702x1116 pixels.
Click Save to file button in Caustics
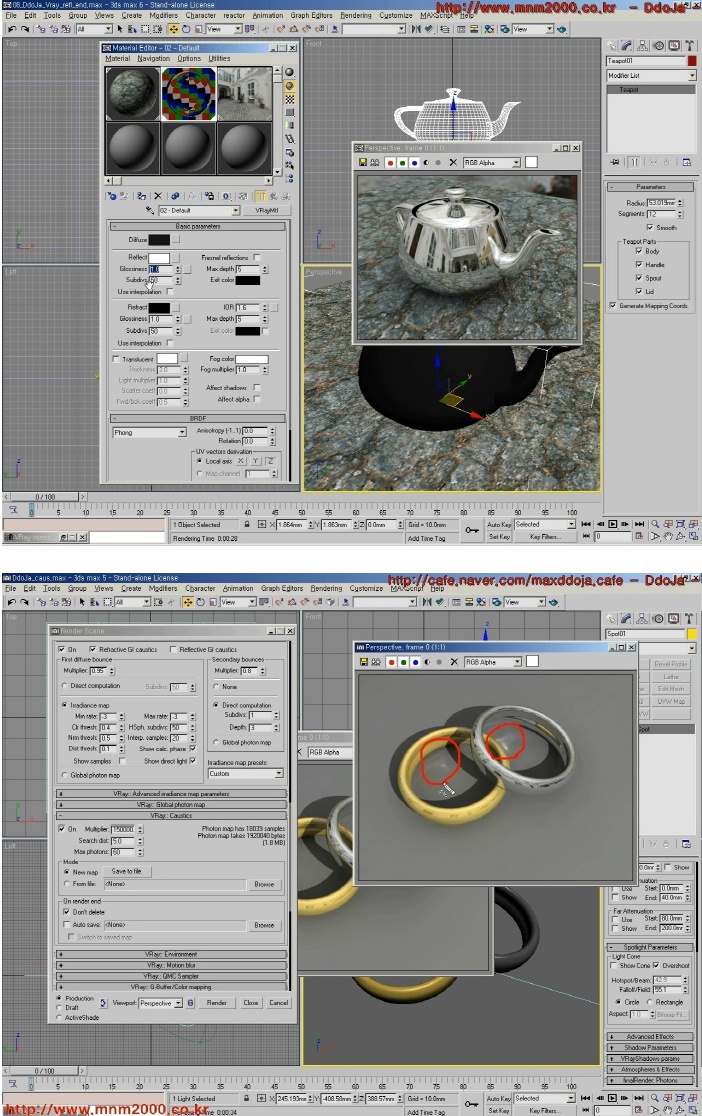pos(126,871)
